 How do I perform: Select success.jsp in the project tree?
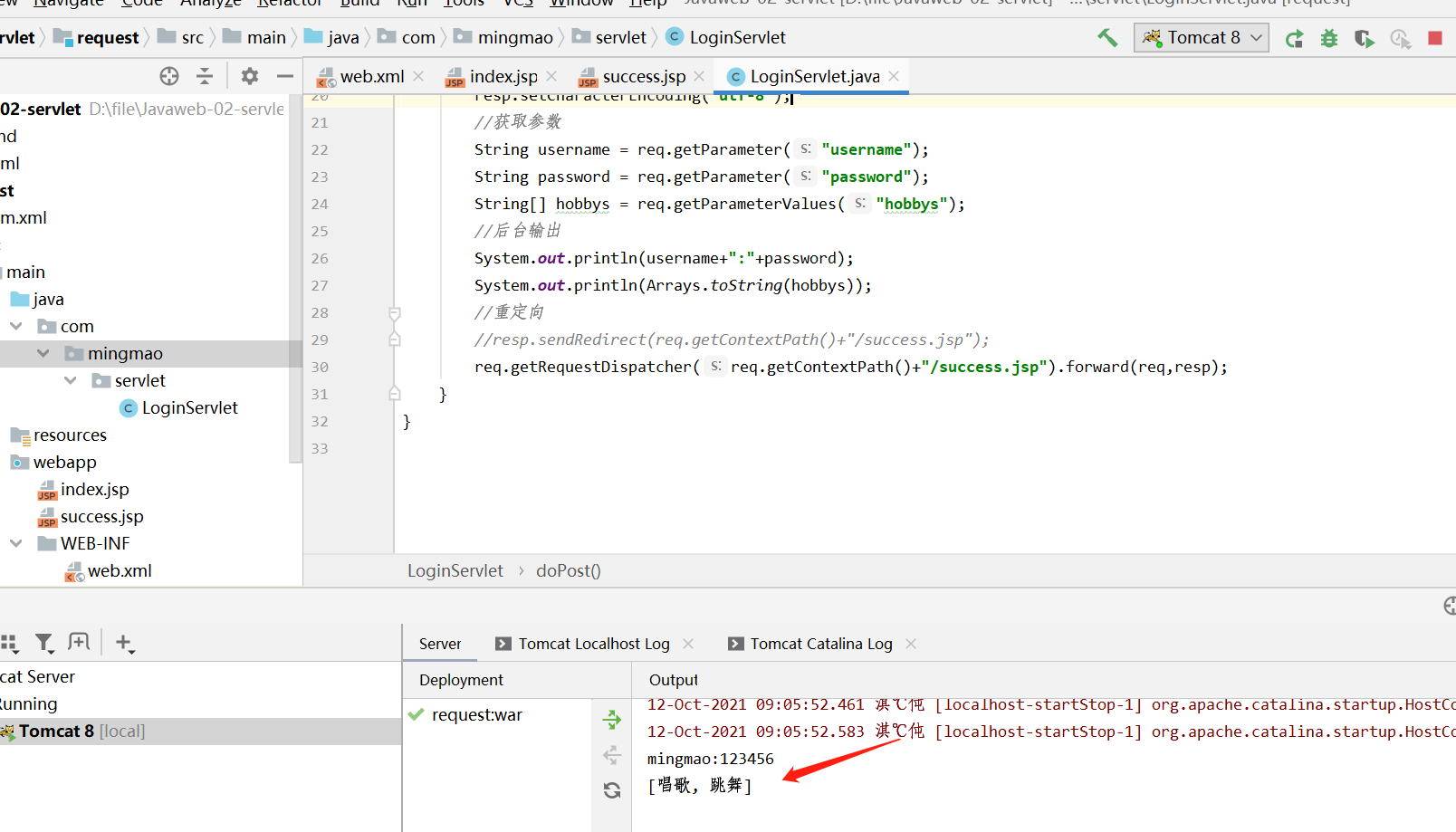click(91, 517)
